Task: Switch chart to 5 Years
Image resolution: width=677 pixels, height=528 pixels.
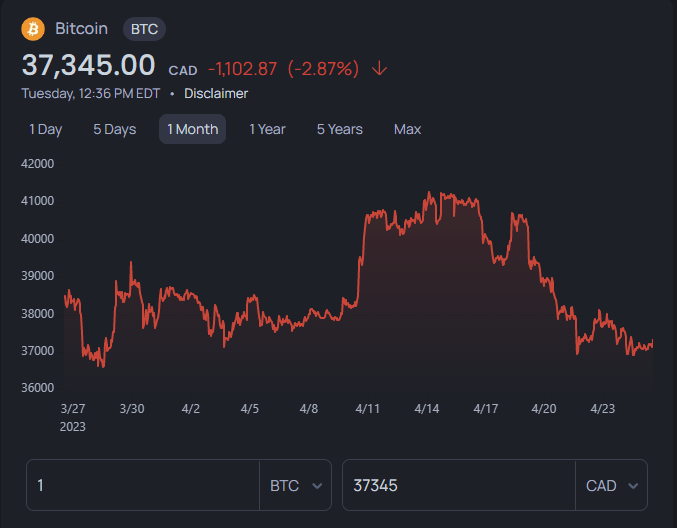Action: (339, 129)
